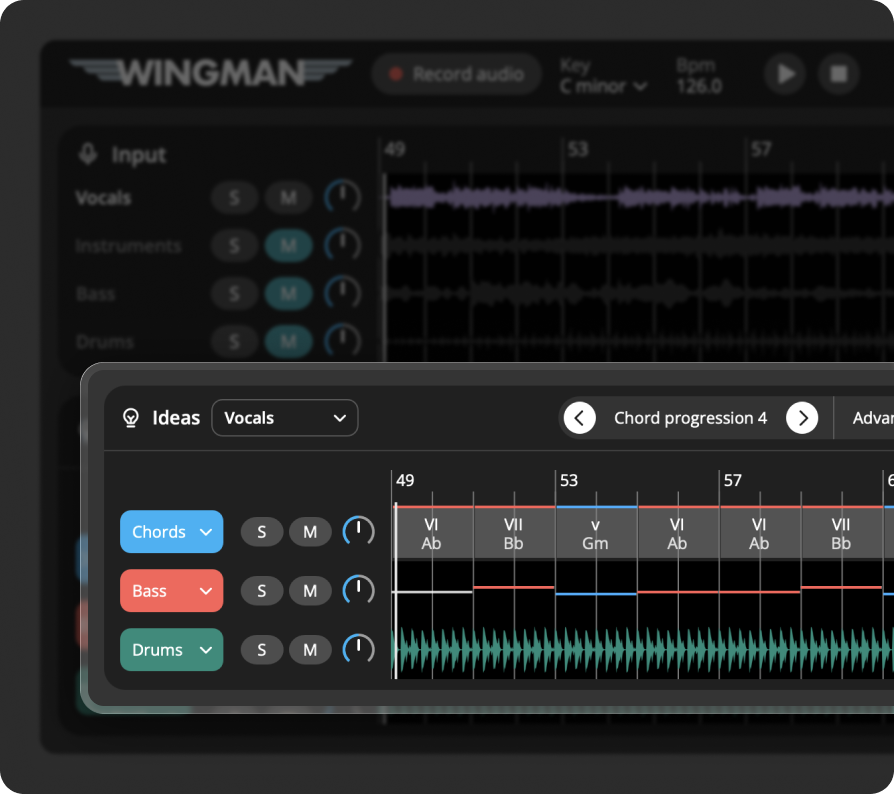Select the first VII Bb chord block
The image size is (894, 794).
point(514,533)
